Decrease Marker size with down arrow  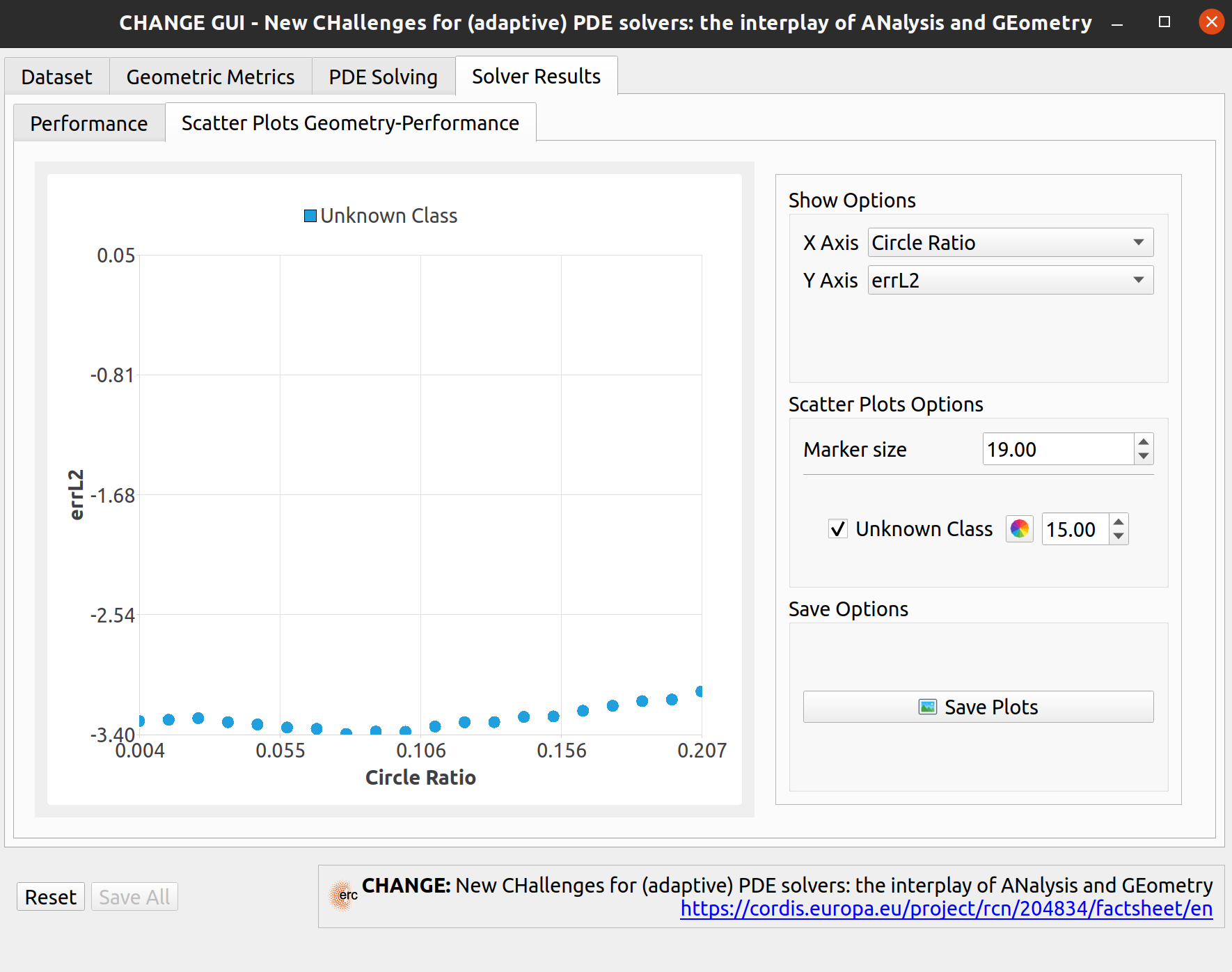[x=1144, y=456]
